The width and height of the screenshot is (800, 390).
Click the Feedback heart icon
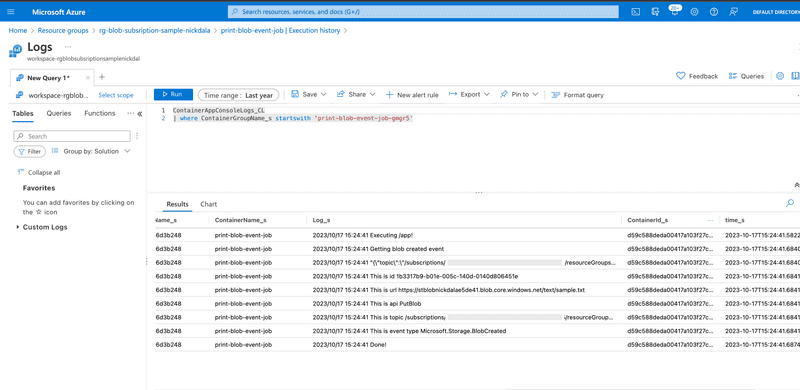tap(680, 76)
